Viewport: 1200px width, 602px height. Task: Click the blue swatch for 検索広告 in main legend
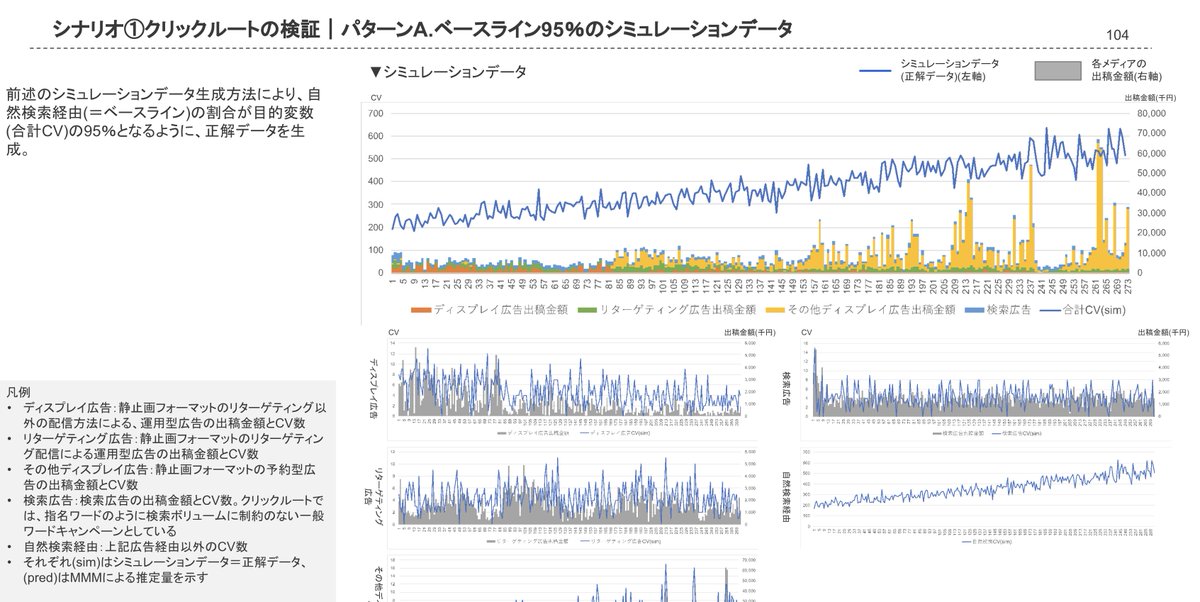(x=975, y=310)
